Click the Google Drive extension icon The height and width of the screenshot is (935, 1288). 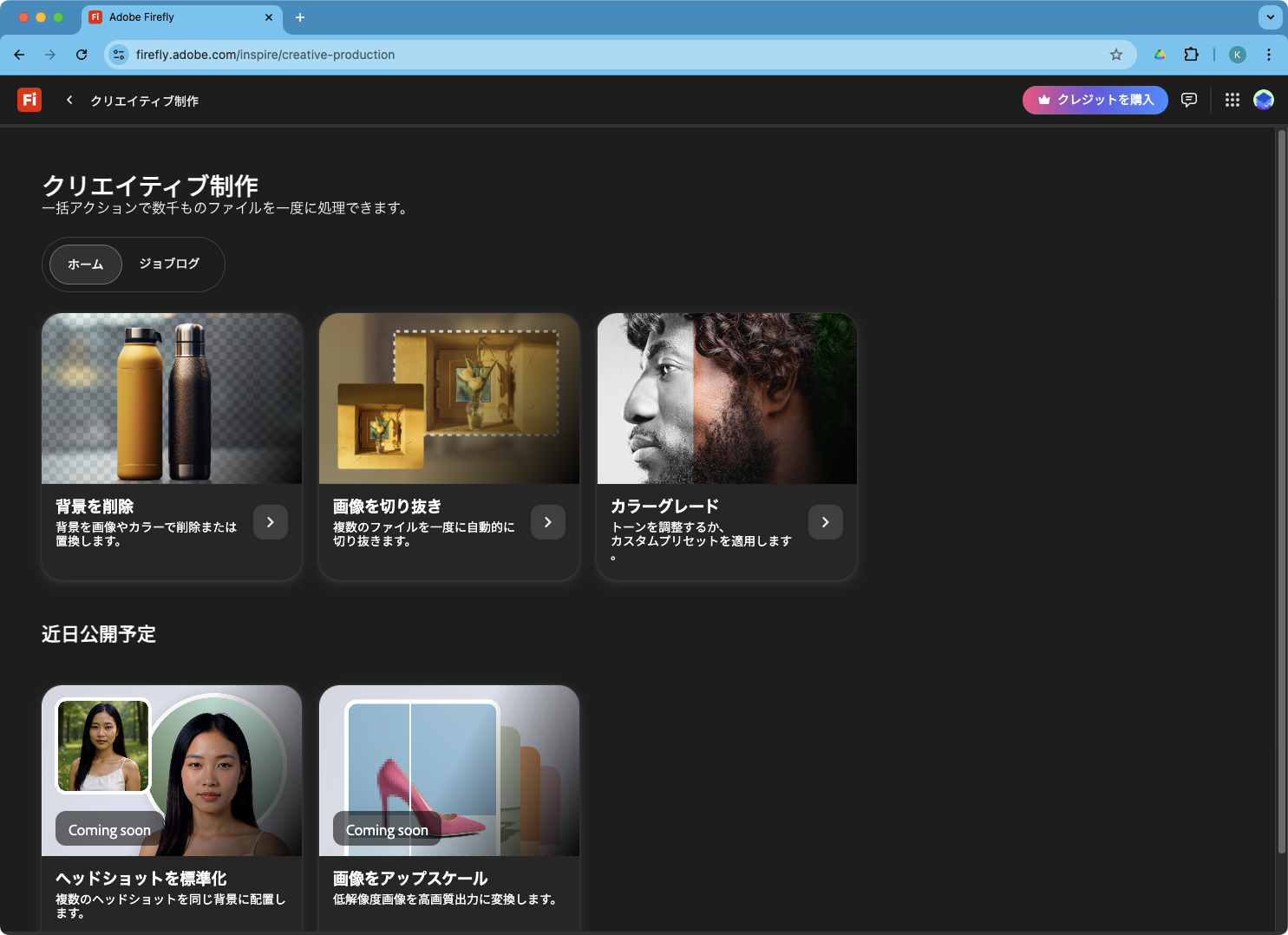pos(1160,55)
